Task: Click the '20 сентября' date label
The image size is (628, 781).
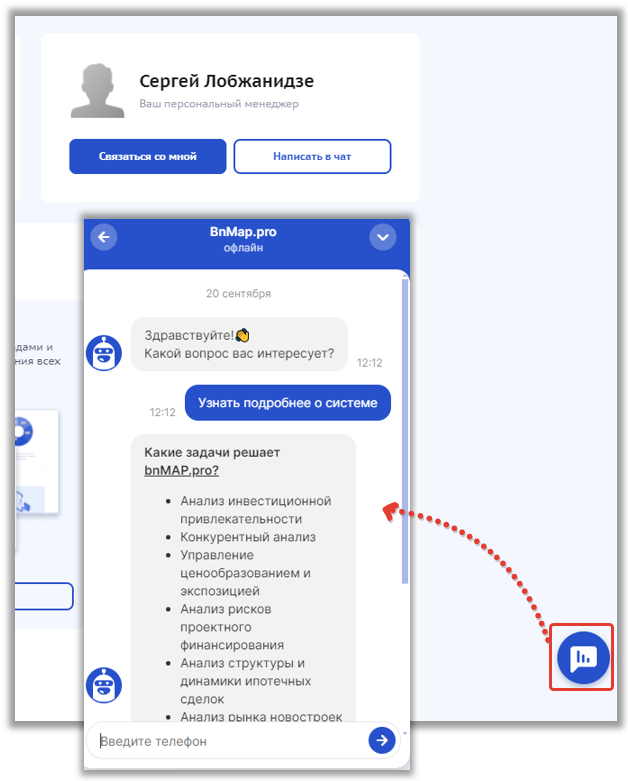Action: click(239, 293)
